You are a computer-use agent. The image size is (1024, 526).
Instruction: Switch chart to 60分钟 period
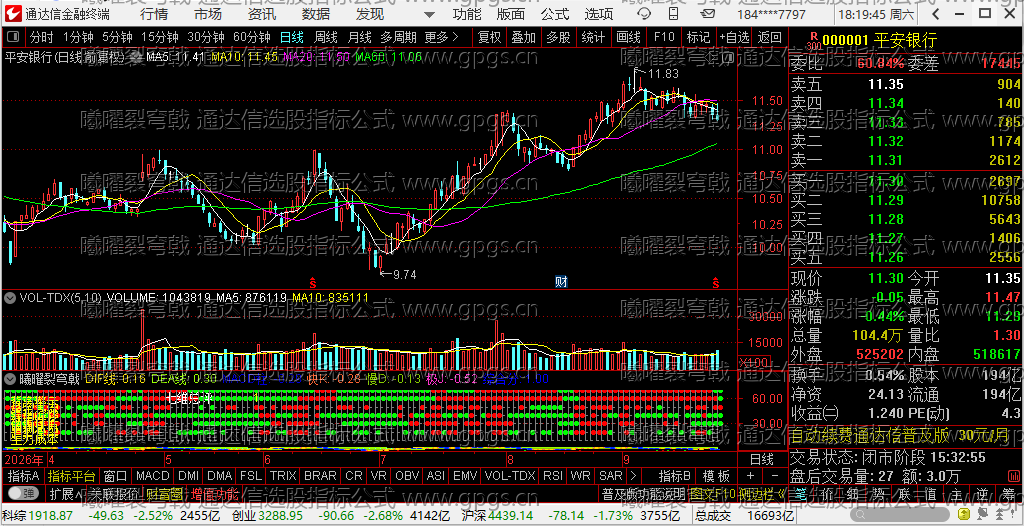click(251, 37)
